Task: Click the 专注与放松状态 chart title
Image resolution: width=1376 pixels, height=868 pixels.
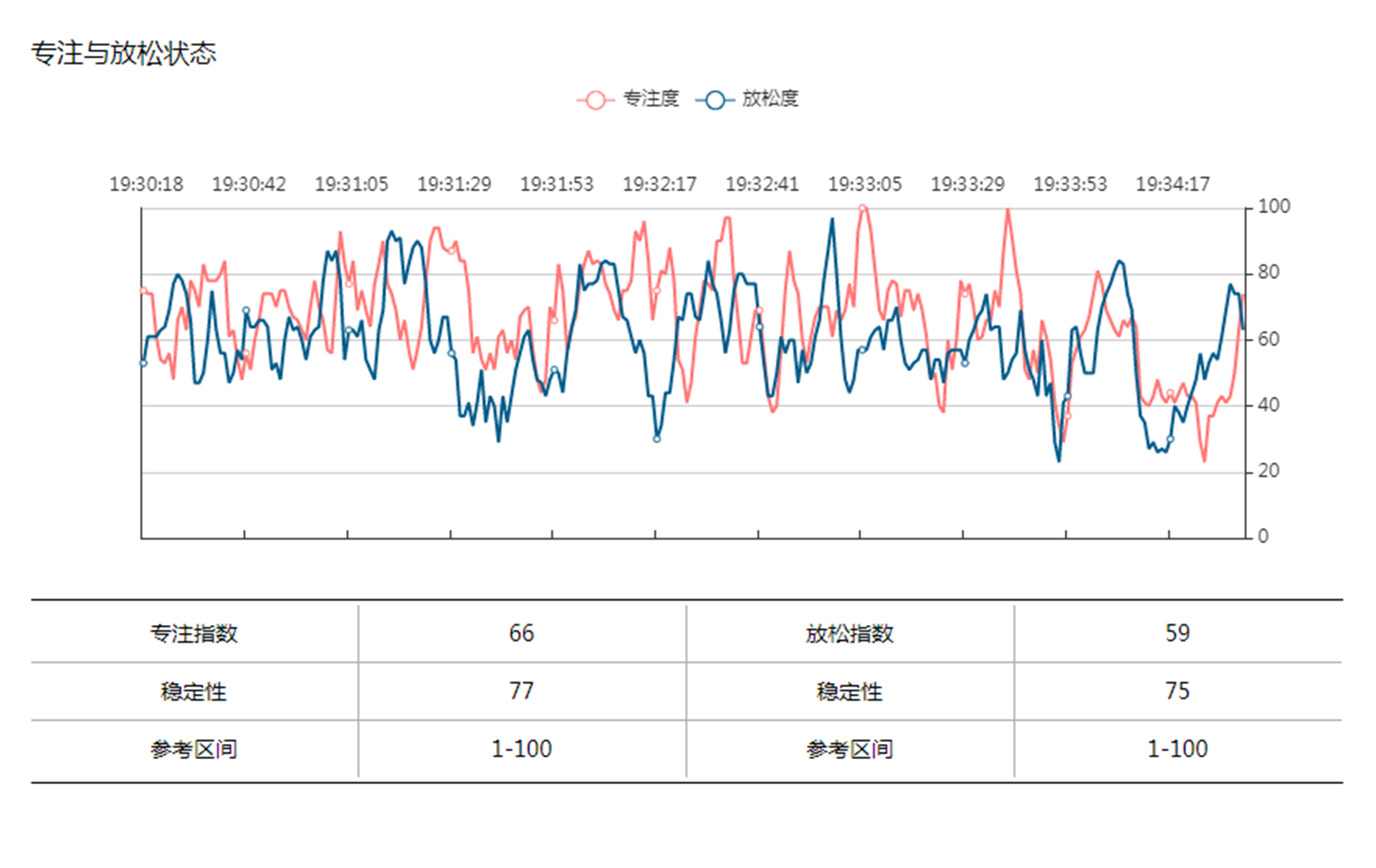Action: click(123, 54)
